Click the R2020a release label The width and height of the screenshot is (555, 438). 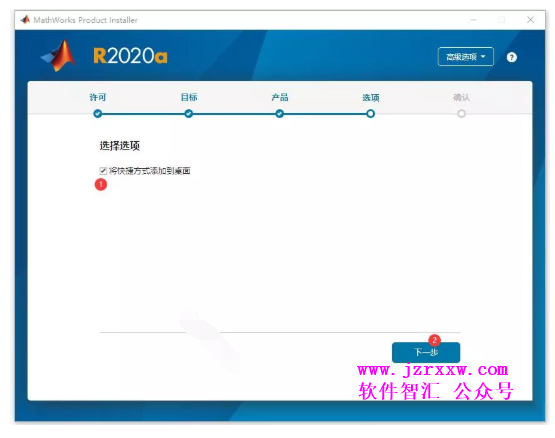click(130, 56)
